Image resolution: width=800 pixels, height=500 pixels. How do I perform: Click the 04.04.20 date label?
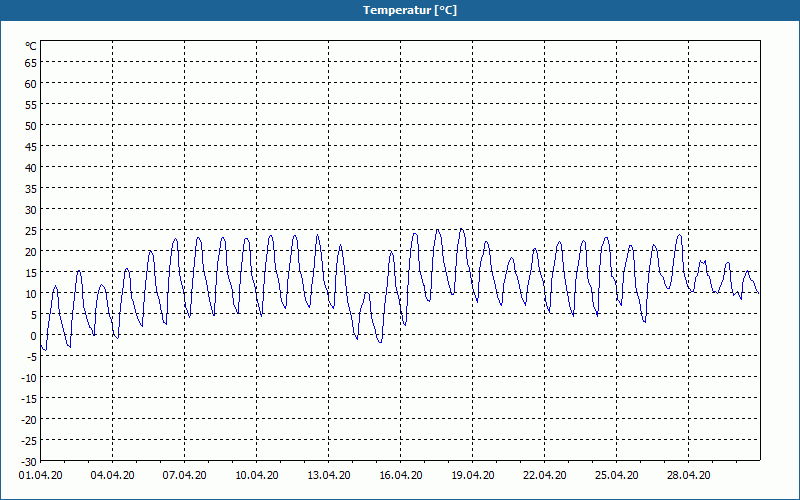(x=112, y=475)
